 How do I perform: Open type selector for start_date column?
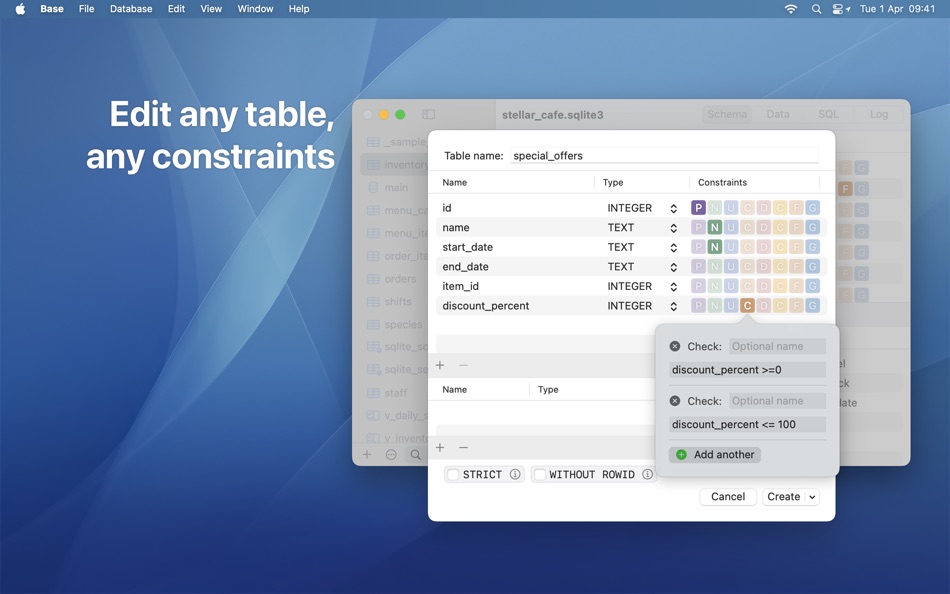tap(673, 247)
